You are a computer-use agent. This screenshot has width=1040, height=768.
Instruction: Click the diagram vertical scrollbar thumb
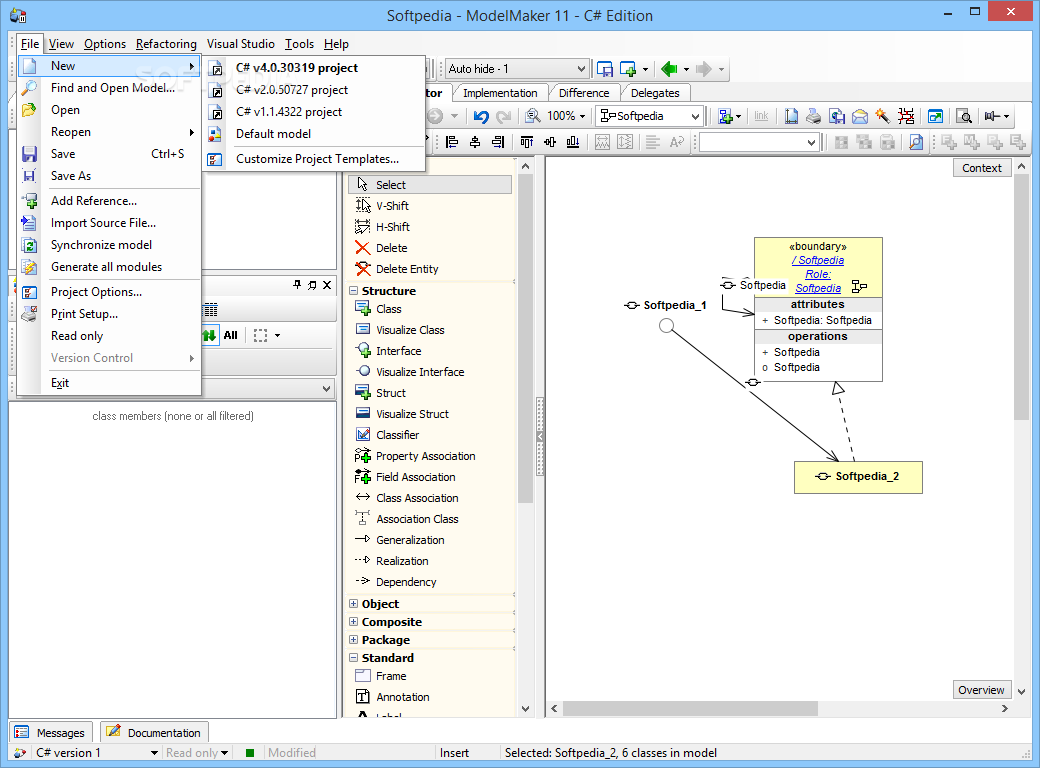pos(1021,297)
